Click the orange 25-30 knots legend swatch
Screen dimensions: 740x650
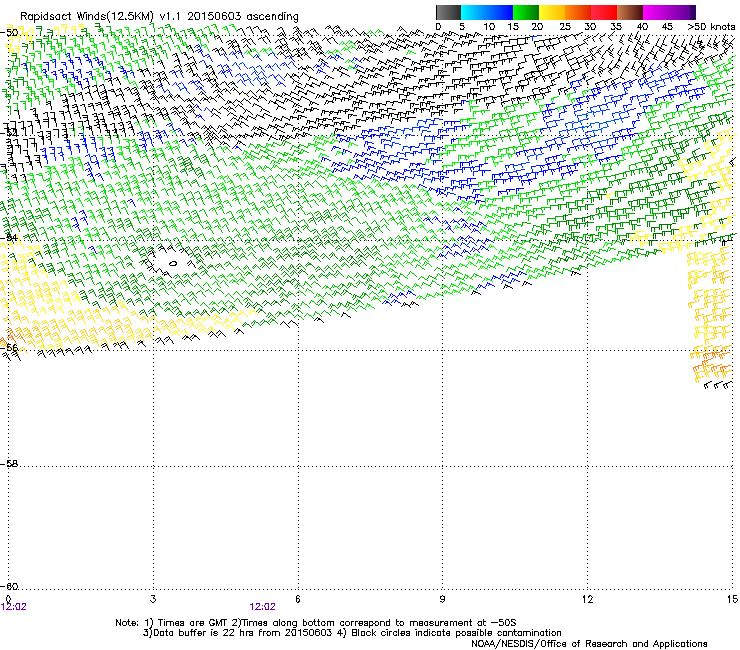point(578,12)
